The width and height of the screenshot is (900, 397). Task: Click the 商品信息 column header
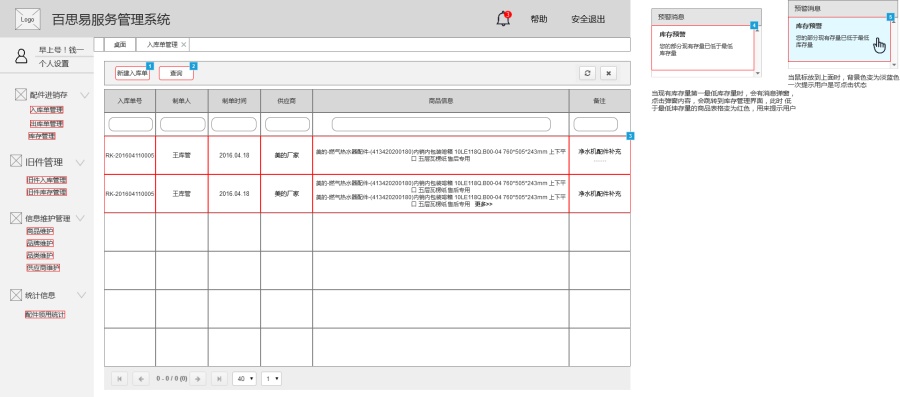coord(441,101)
